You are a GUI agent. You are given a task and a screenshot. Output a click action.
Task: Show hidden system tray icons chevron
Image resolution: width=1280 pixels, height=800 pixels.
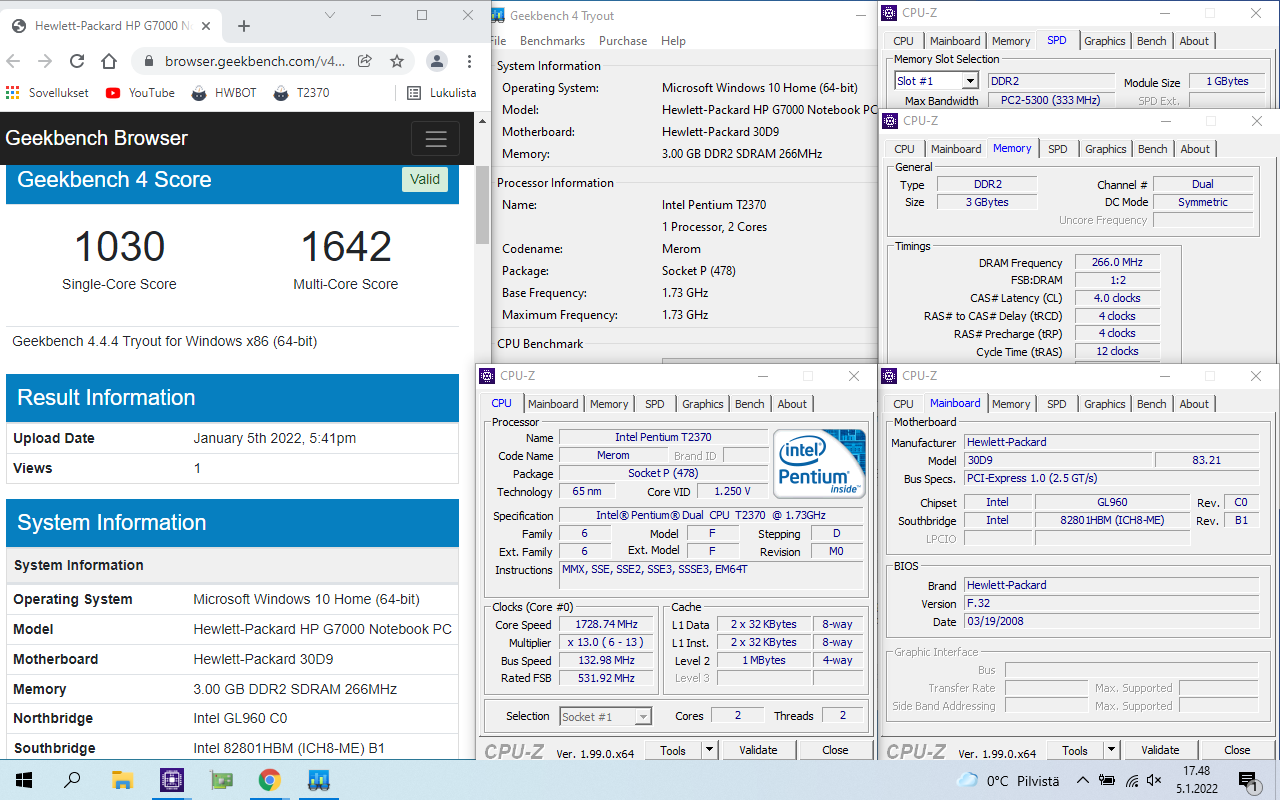(x=1083, y=780)
